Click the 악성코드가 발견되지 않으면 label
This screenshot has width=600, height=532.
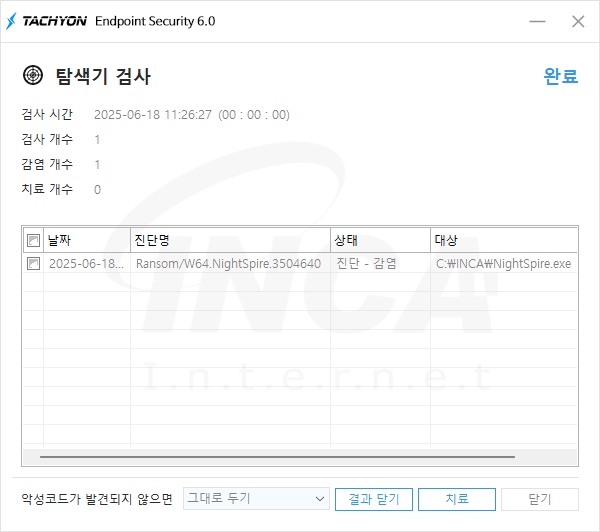(x=97, y=499)
